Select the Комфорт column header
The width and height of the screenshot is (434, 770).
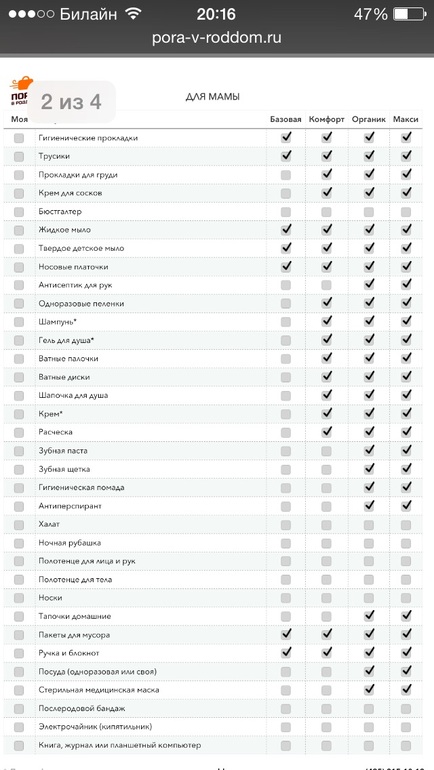click(x=326, y=119)
